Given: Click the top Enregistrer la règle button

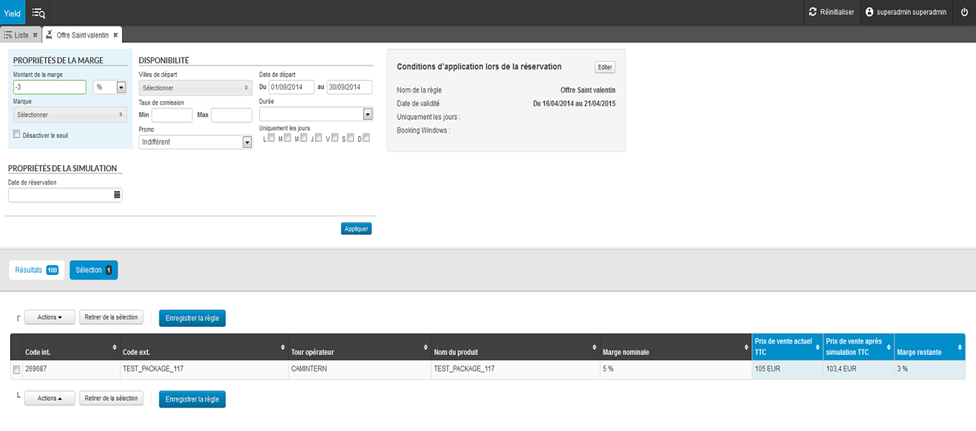Looking at the screenshot, I should coord(192,318).
